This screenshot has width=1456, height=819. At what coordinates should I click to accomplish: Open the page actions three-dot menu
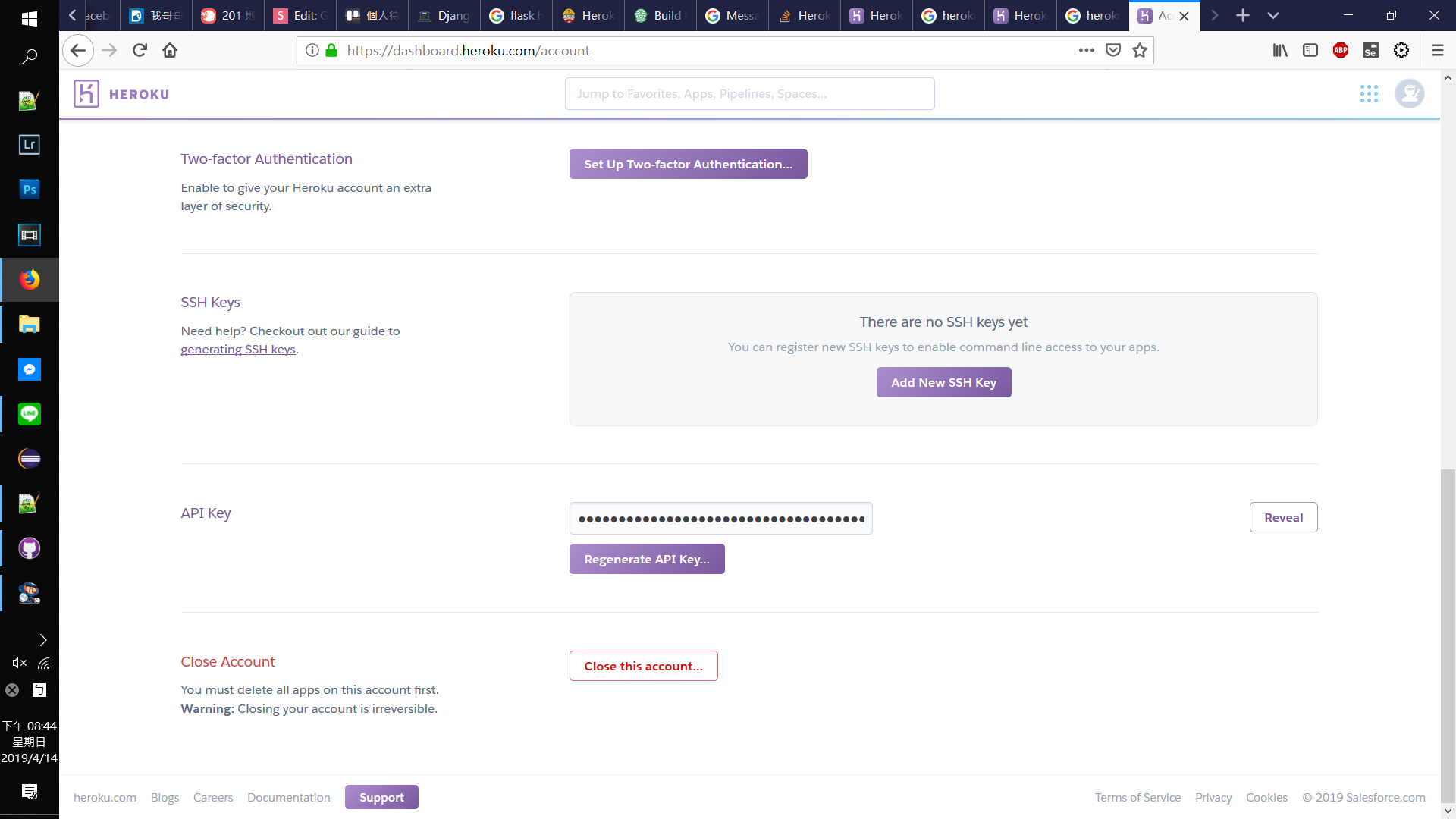point(1086,51)
